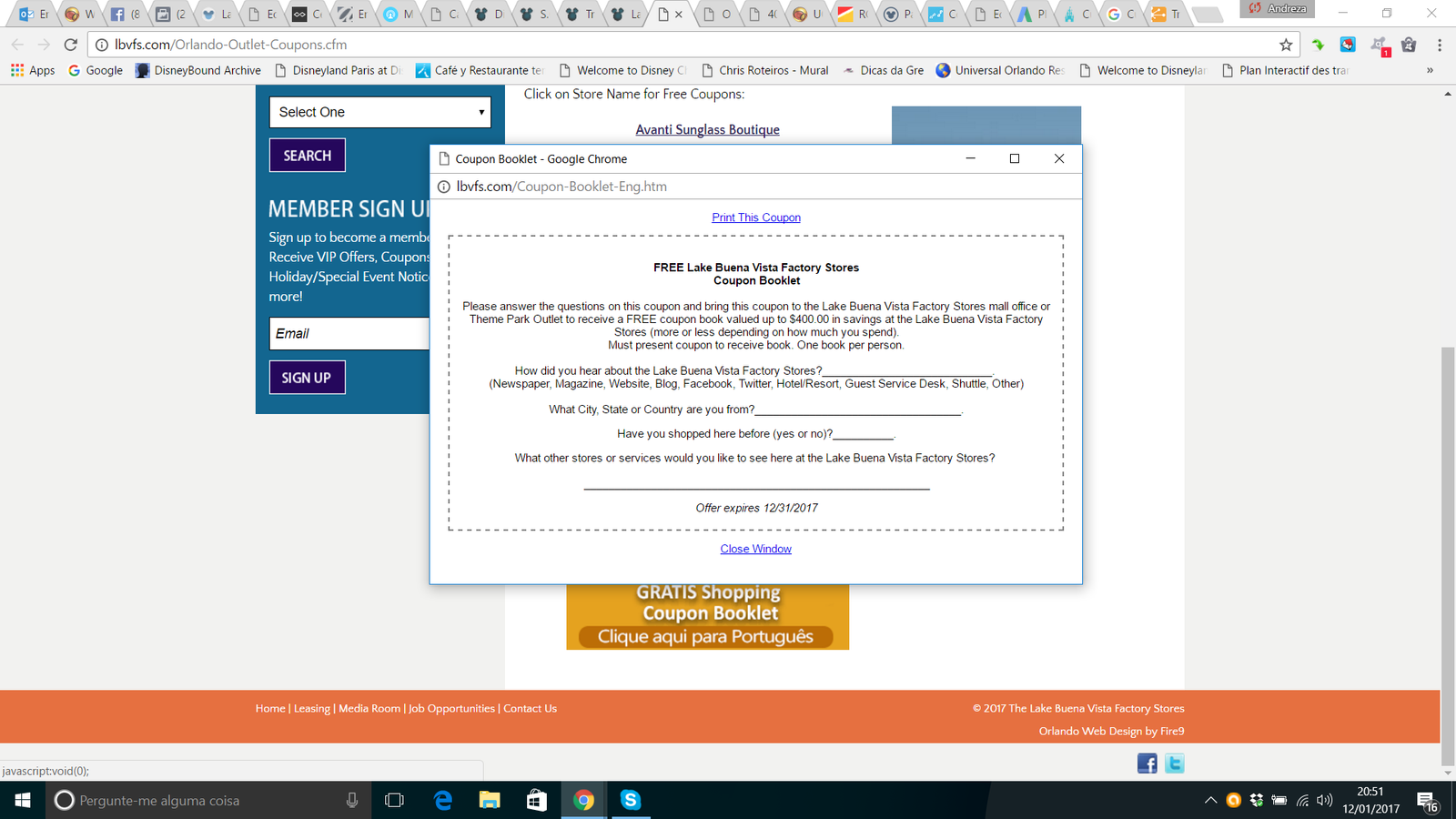
Task: Click the scrollbar's up arrow
Action: (1448, 94)
